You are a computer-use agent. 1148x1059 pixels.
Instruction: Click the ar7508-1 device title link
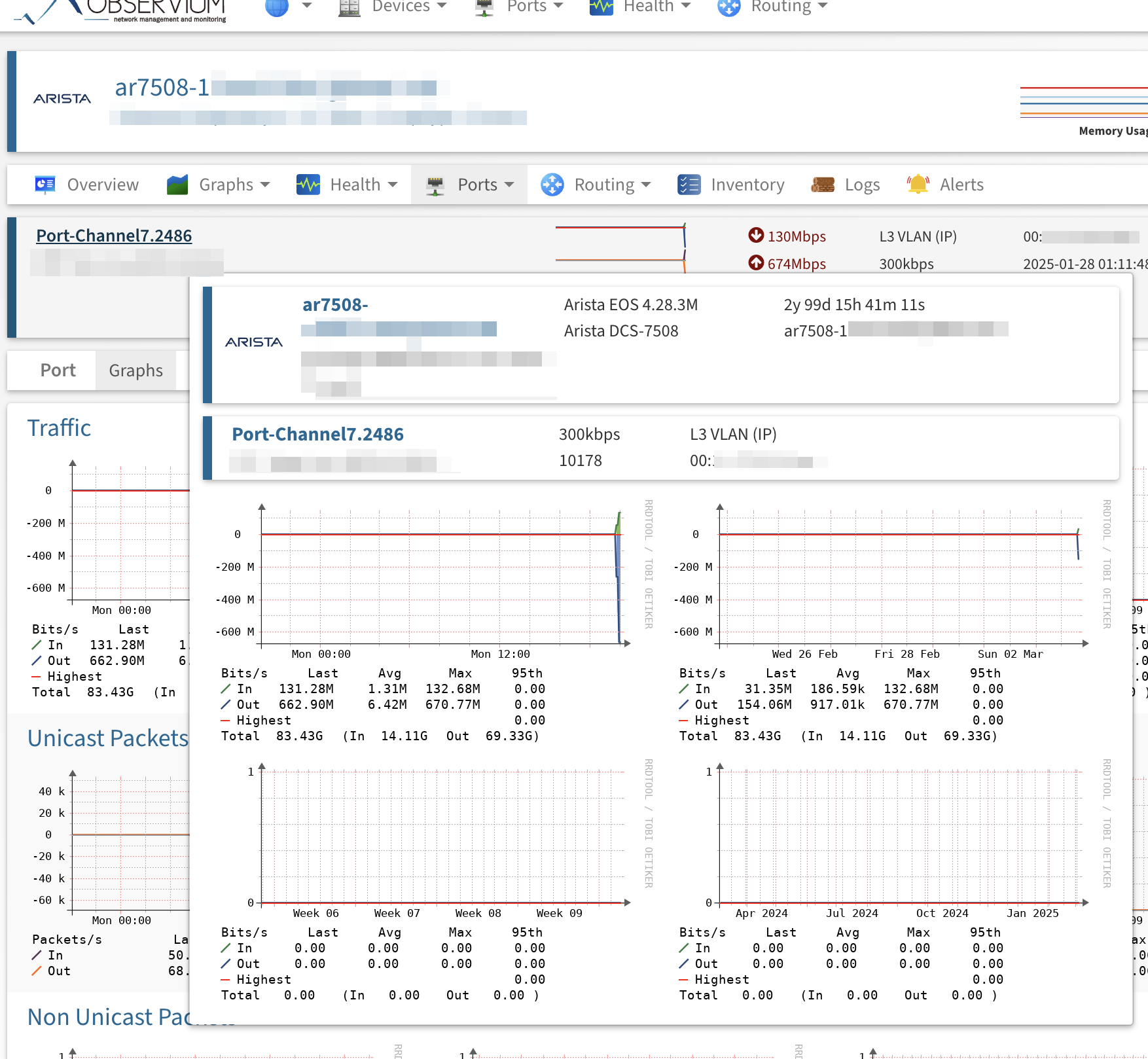pyautogui.click(x=162, y=87)
